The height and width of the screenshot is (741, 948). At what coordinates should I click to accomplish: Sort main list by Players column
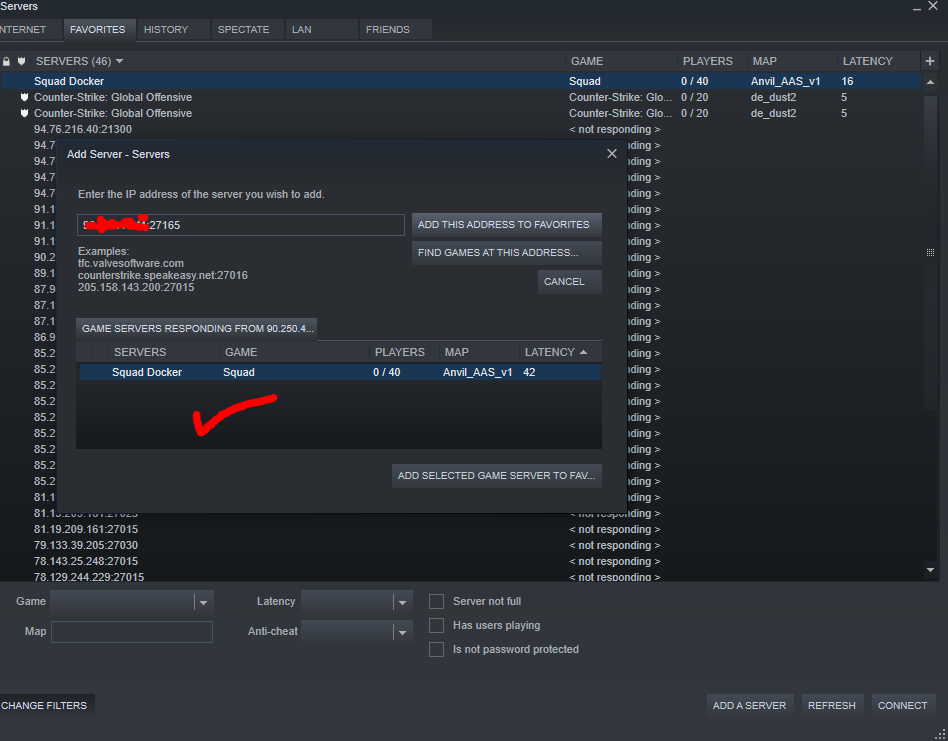713,61
